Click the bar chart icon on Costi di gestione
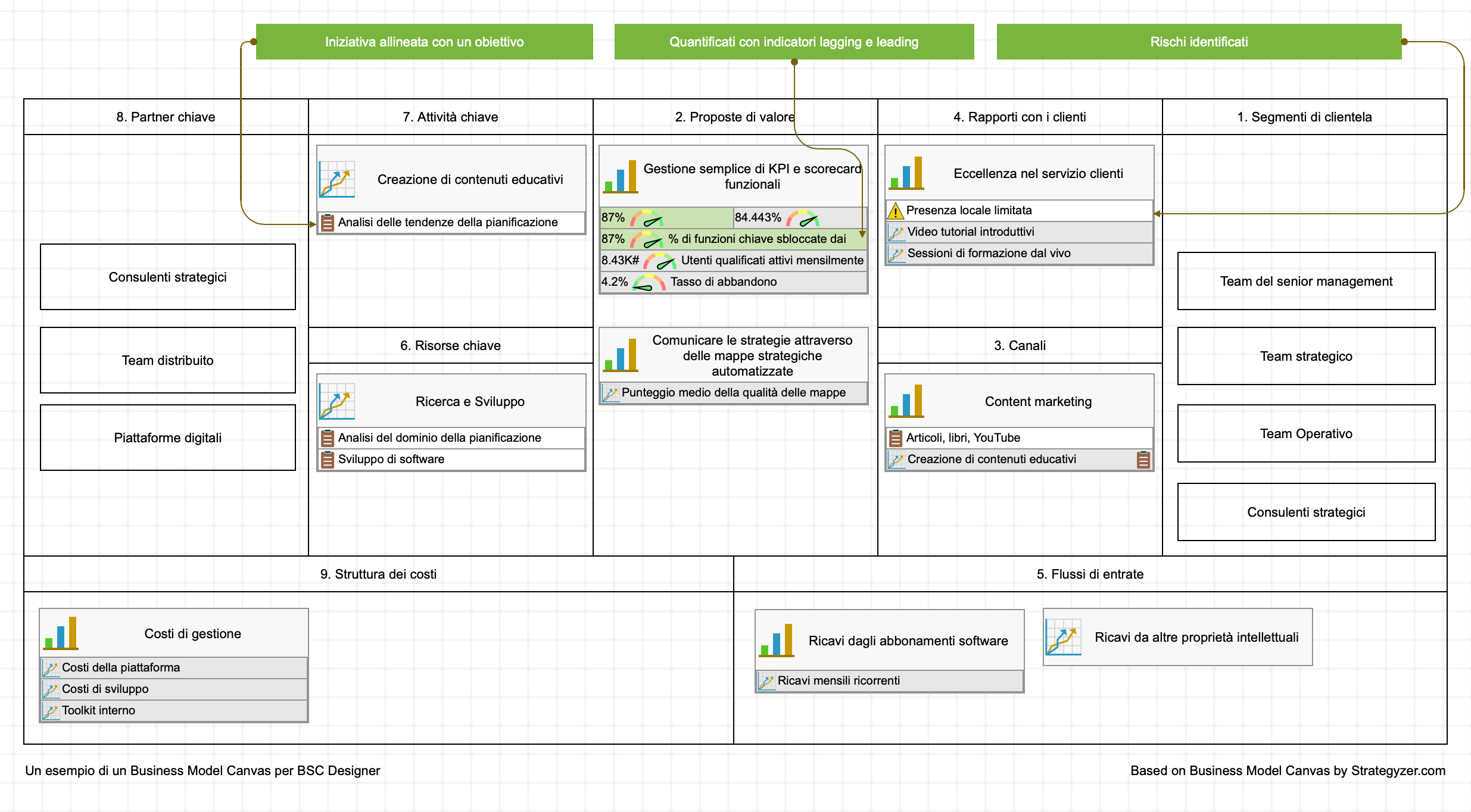This screenshot has width=1471, height=812. point(61,633)
